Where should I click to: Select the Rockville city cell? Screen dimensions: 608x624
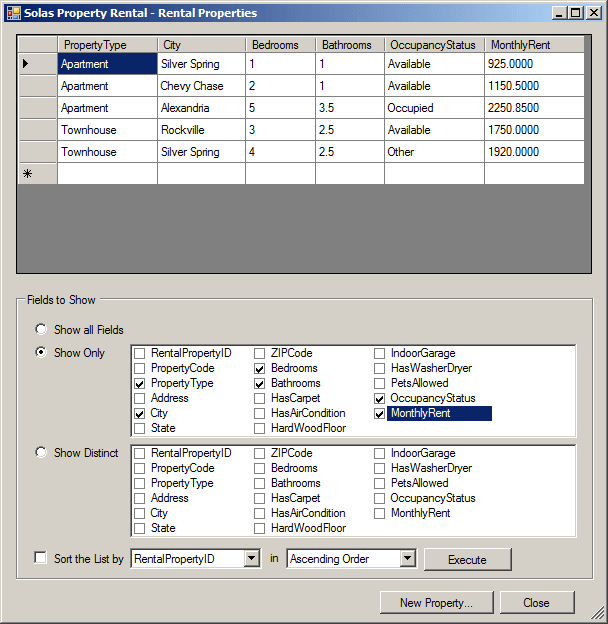point(201,130)
